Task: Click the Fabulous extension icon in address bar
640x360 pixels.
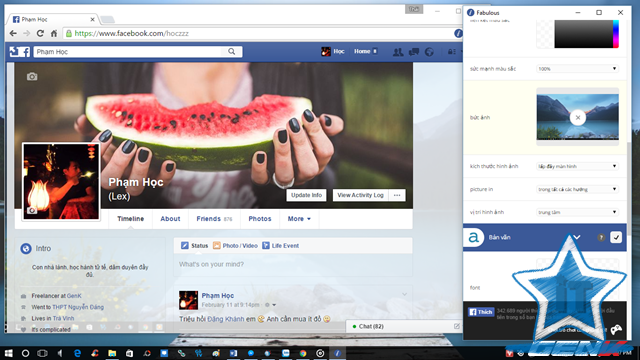Action: [x=458, y=33]
